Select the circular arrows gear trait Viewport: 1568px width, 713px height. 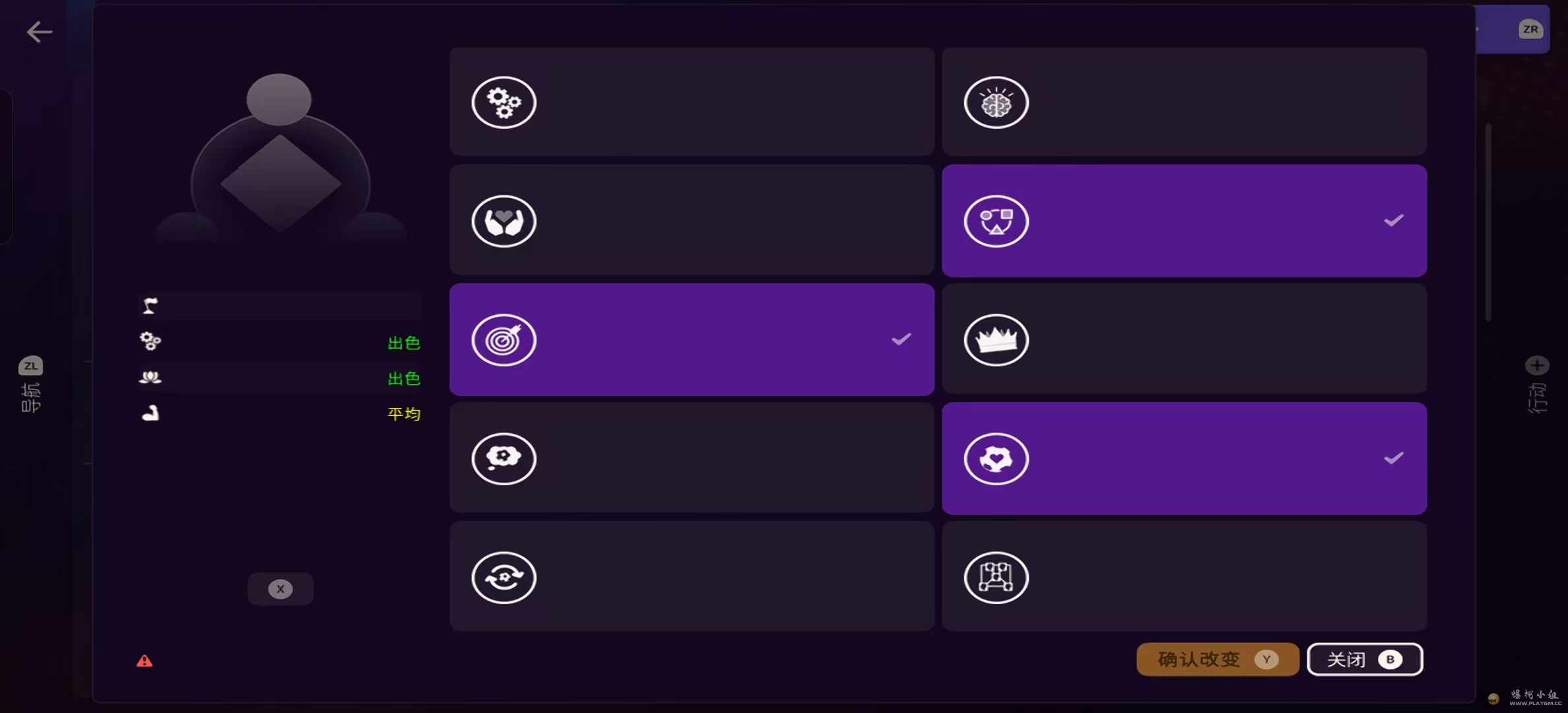coord(692,577)
